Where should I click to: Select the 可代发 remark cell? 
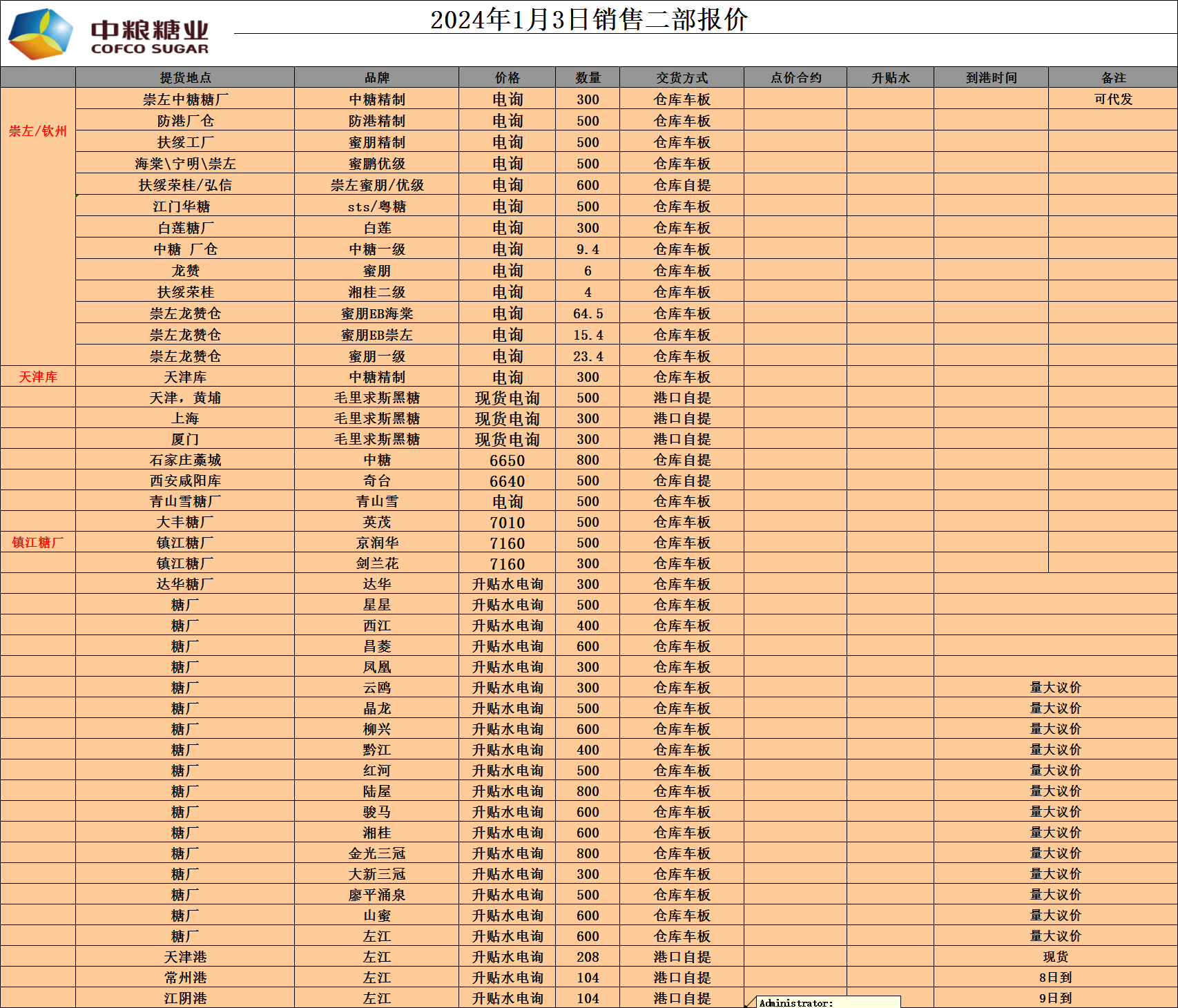[x=1113, y=99]
